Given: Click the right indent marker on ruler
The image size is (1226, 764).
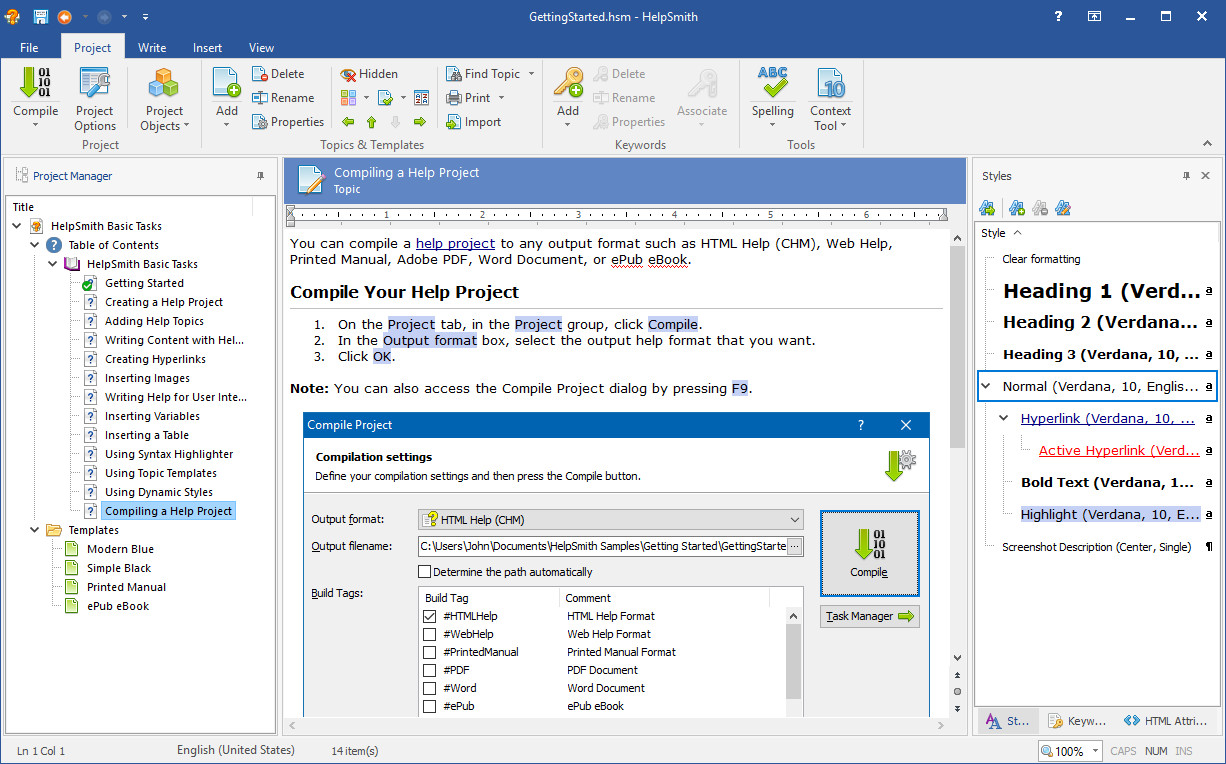Looking at the screenshot, I should click(x=942, y=214).
